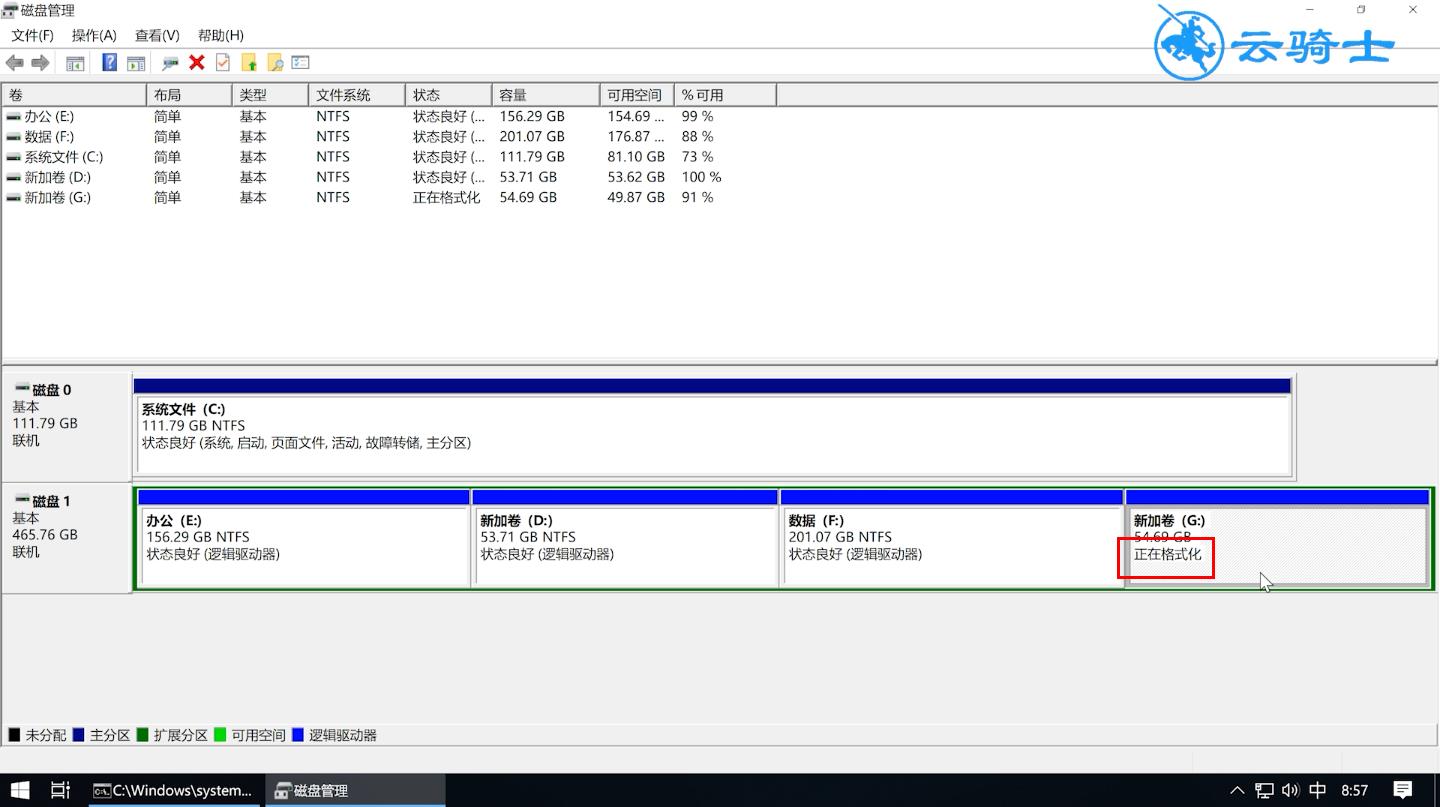The width and height of the screenshot is (1440, 807).
Task: Click the red X delete icon in toolbar
Action: 197,63
